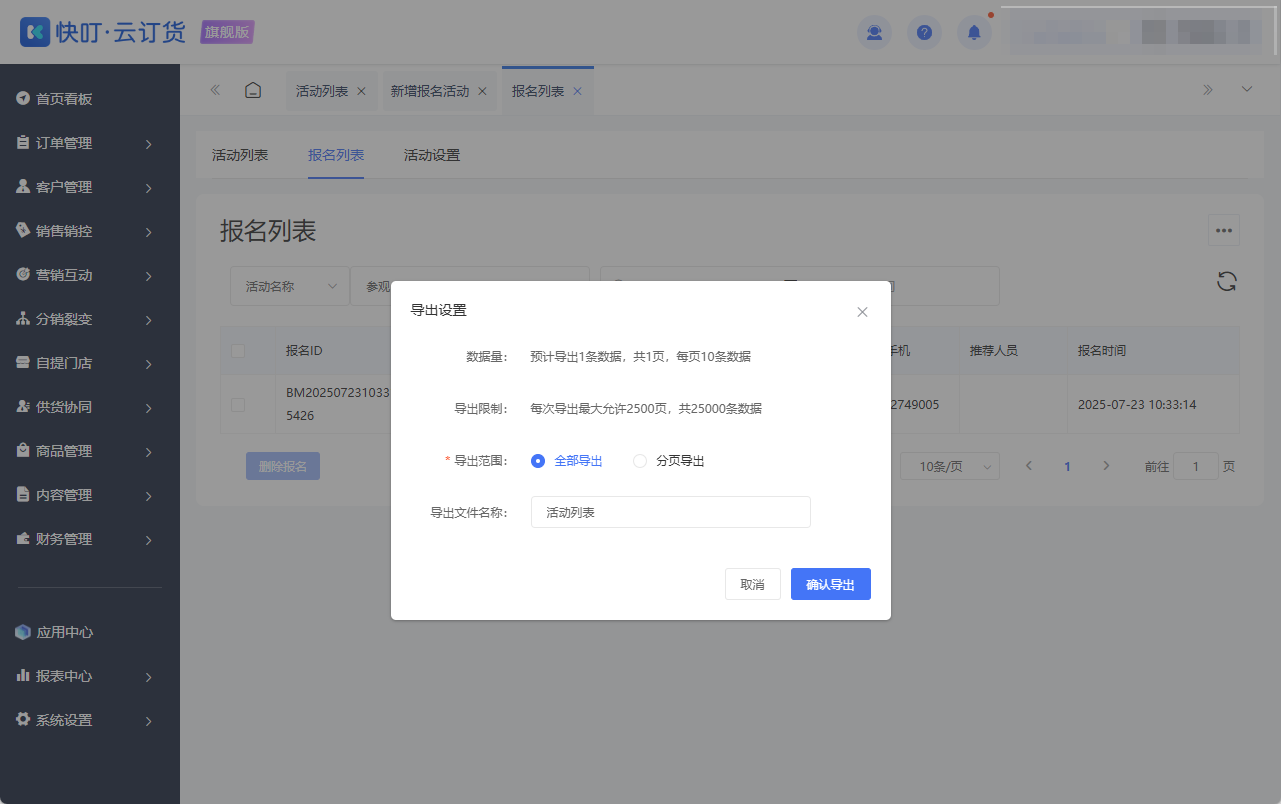This screenshot has width=1281, height=804.
Task: Click the 系统设置 gear icon
Action: point(23,719)
